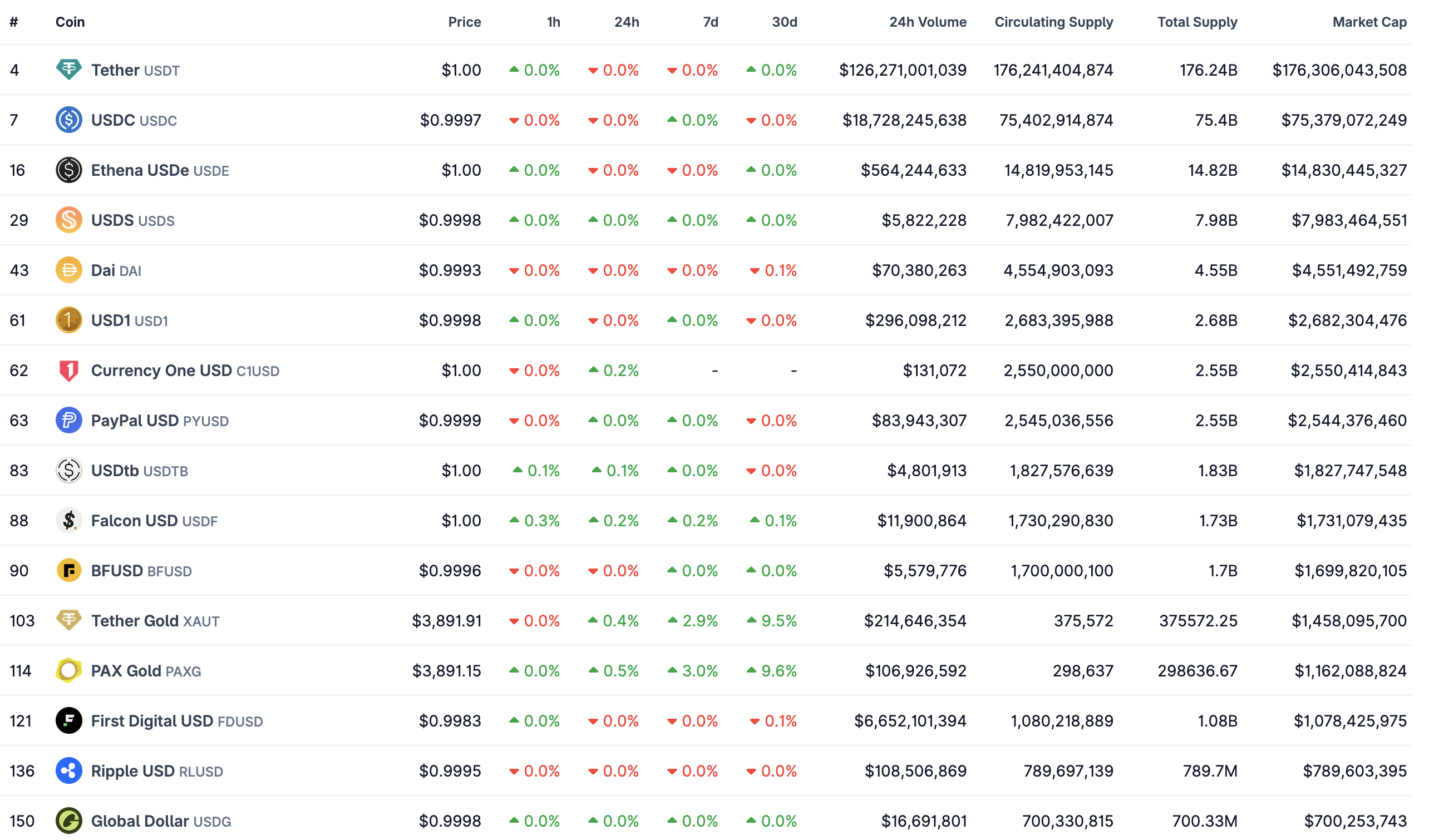Screen dimensions: 1429x840
Task: Click the PayPal USD logo
Action: (68, 420)
